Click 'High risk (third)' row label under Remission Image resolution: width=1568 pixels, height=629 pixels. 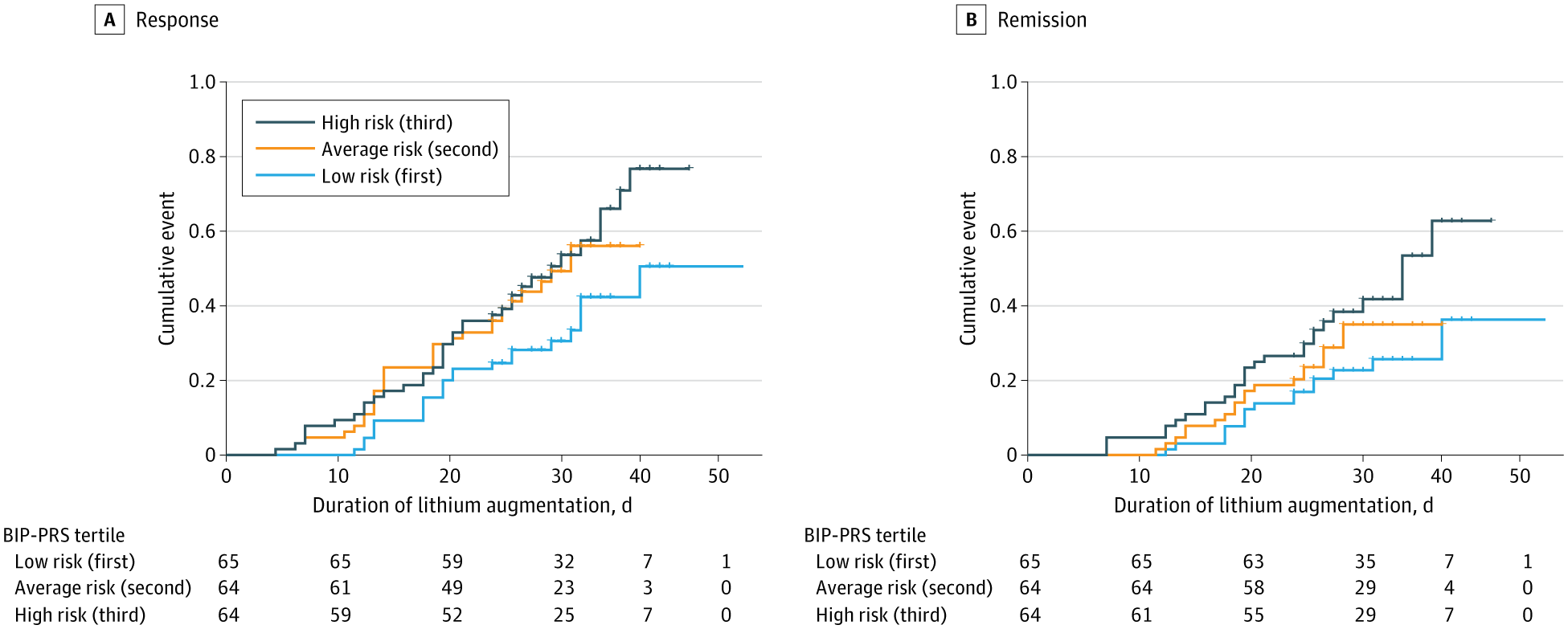click(x=881, y=615)
